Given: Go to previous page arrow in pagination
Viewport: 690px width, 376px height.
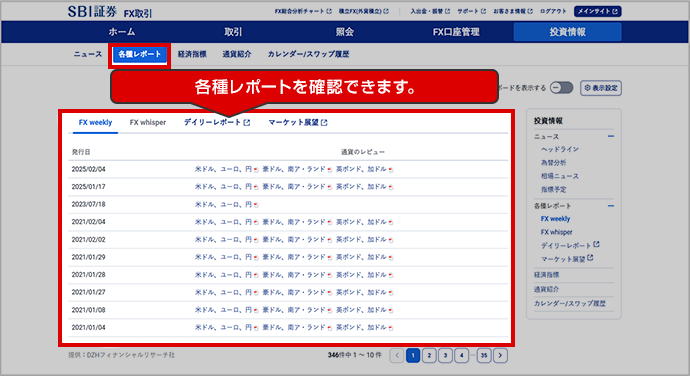Looking at the screenshot, I should (x=397, y=355).
